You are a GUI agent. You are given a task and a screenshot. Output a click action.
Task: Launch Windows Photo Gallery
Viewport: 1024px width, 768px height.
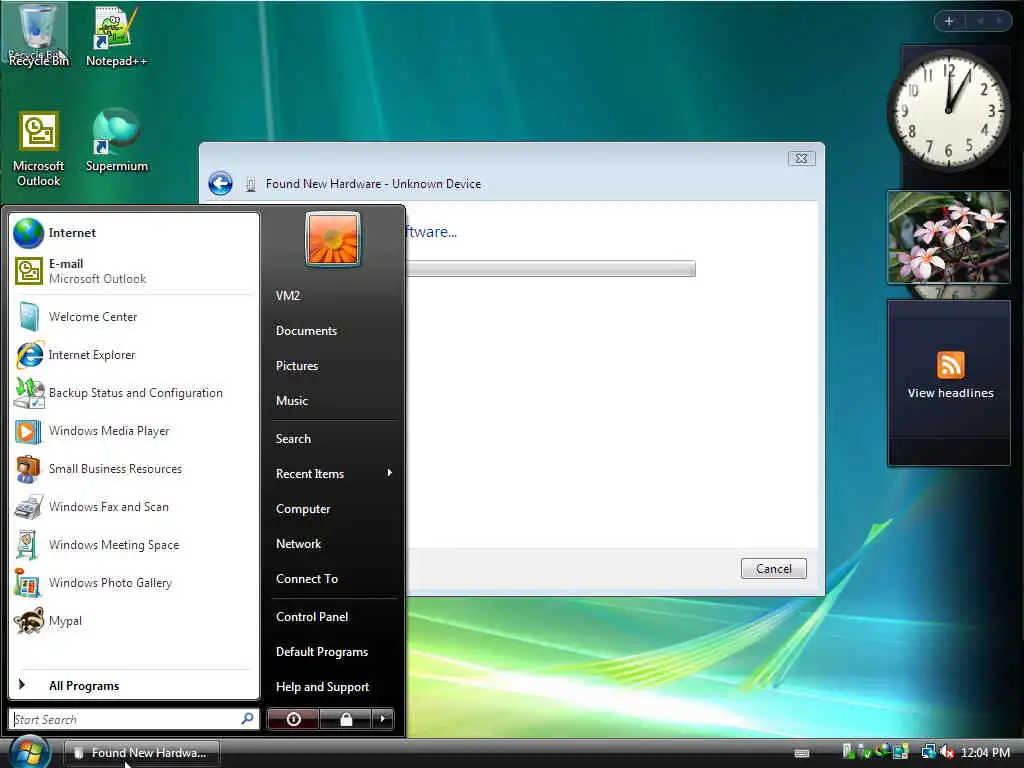pos(134,583)
